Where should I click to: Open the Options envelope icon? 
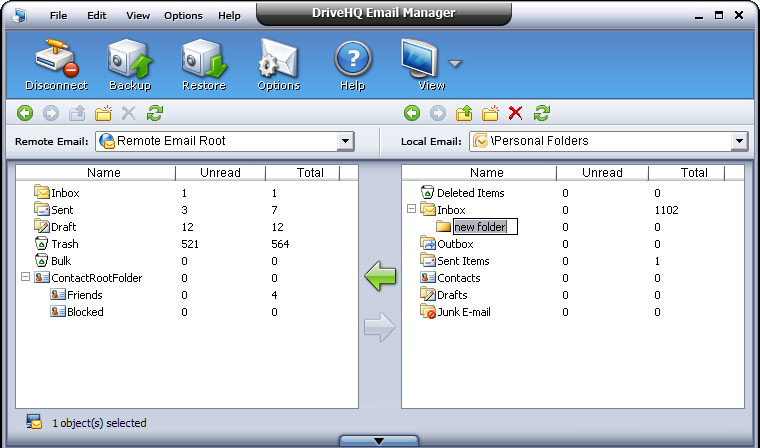click(x=278, y=62)
